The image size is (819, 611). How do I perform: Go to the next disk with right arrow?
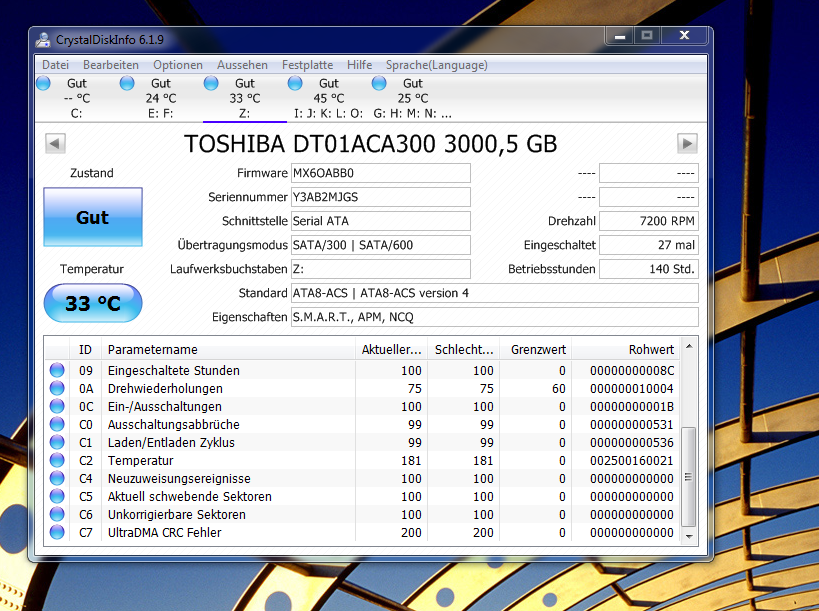tap(687, 143)
